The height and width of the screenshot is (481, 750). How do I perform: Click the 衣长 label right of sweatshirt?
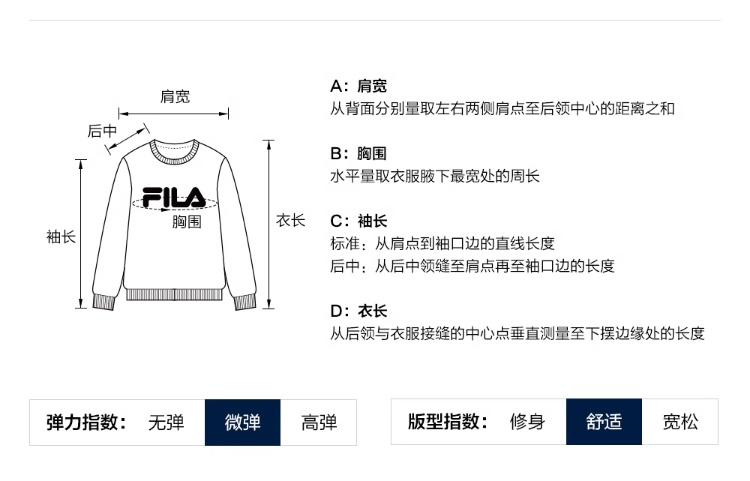[291, 220]
